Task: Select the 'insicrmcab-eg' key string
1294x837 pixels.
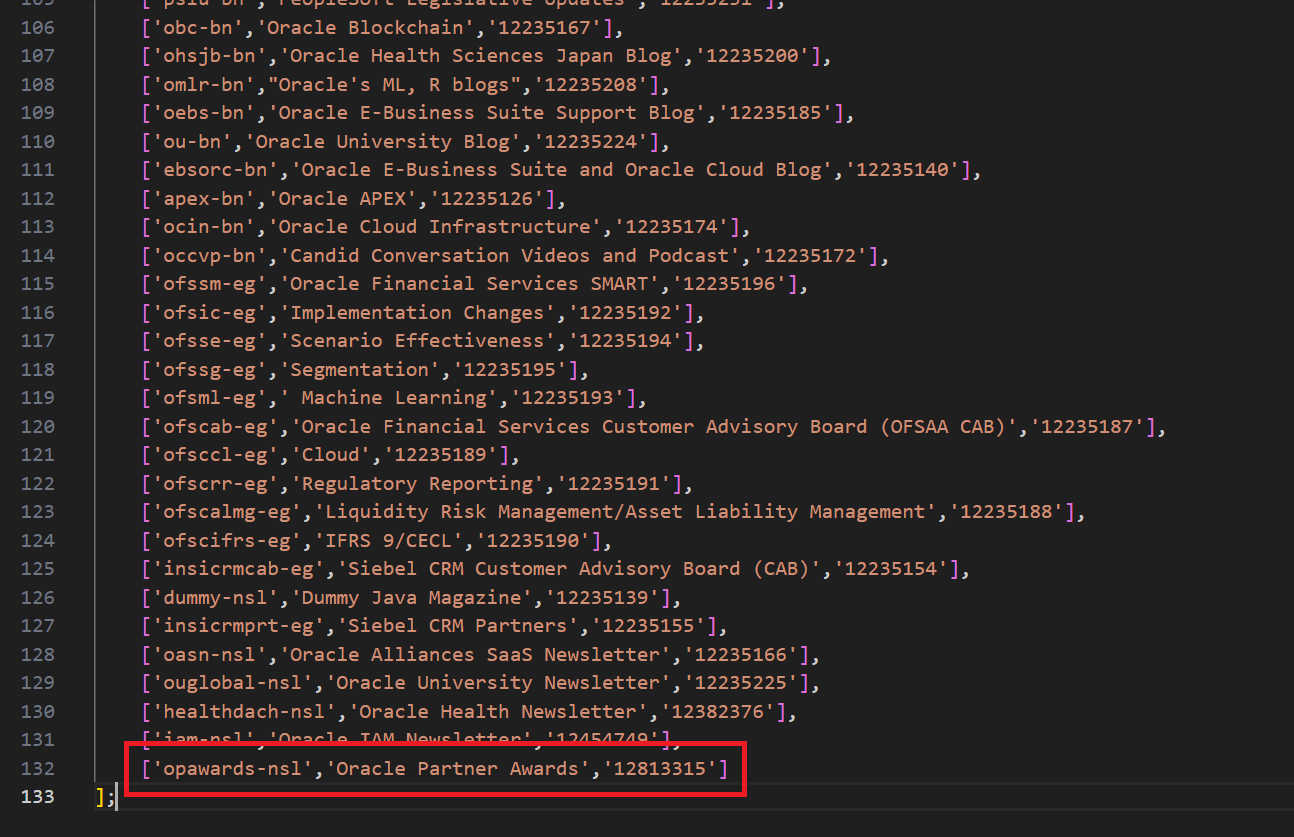Action: pyautogui.click(x=237, y=569)
